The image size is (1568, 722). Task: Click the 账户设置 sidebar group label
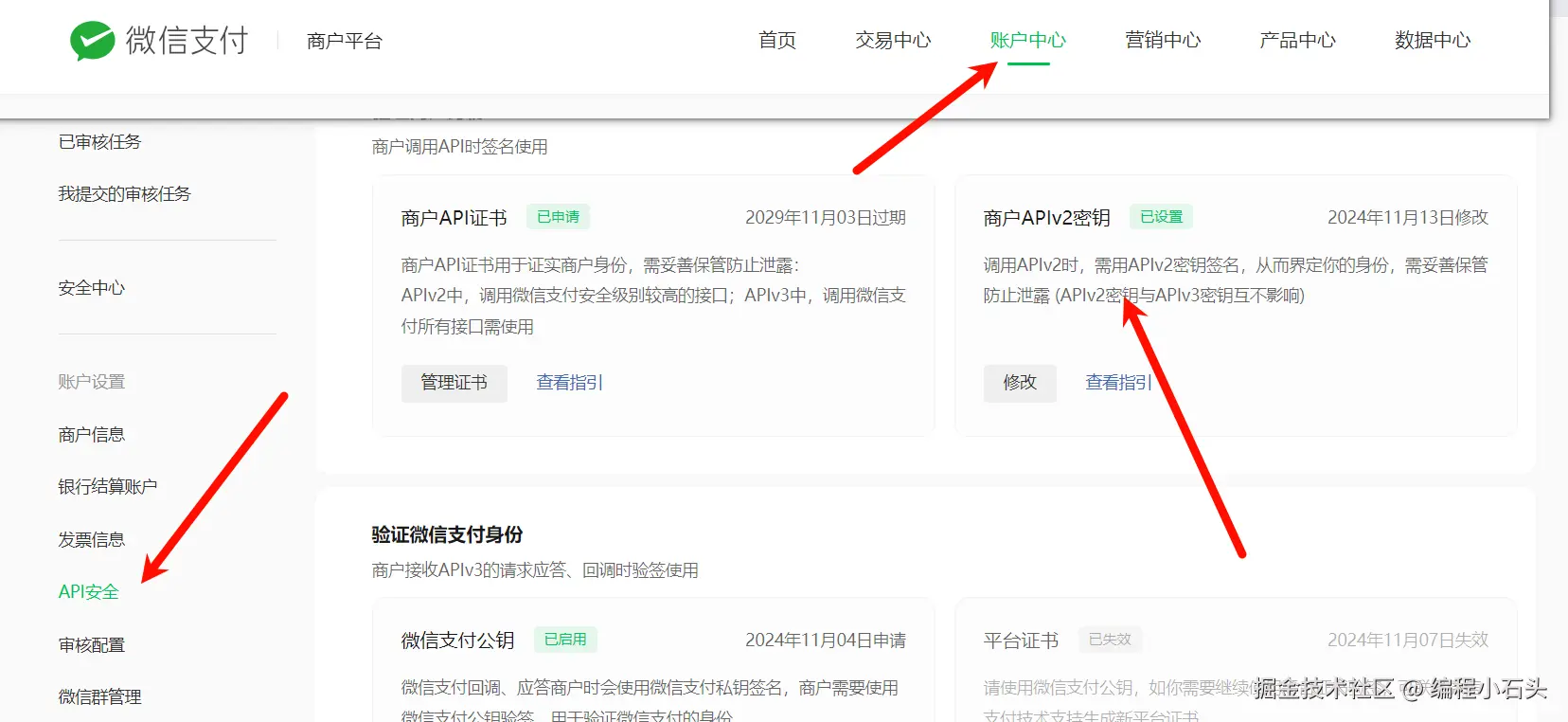click(x=91, y=382)
